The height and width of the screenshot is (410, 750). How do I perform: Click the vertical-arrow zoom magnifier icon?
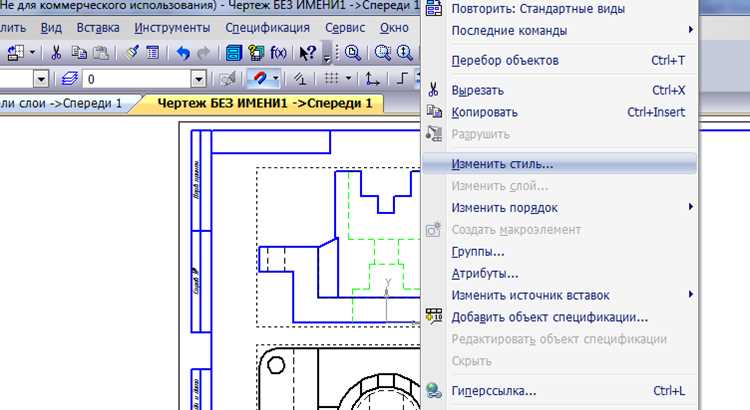click(405, 53)
